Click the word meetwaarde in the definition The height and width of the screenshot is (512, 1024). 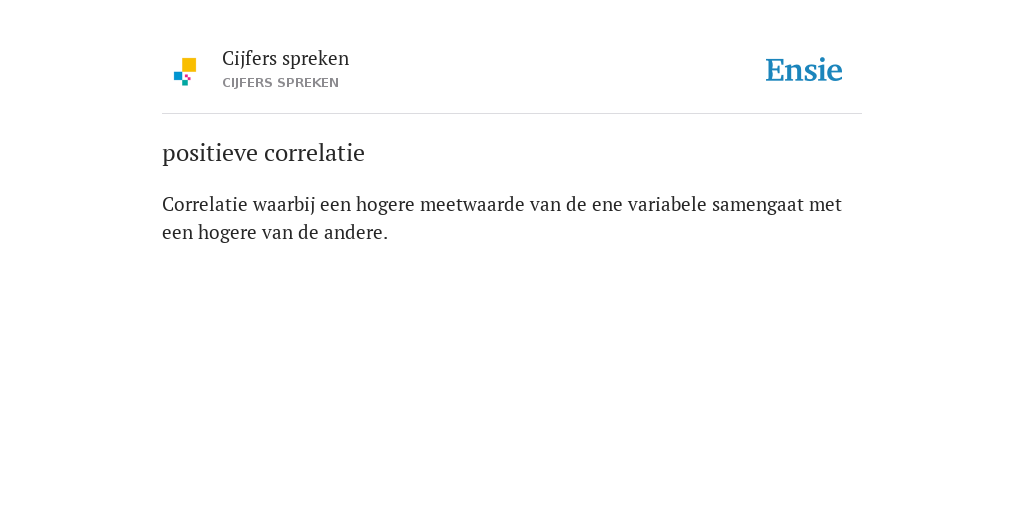click(x=472, y=204)
